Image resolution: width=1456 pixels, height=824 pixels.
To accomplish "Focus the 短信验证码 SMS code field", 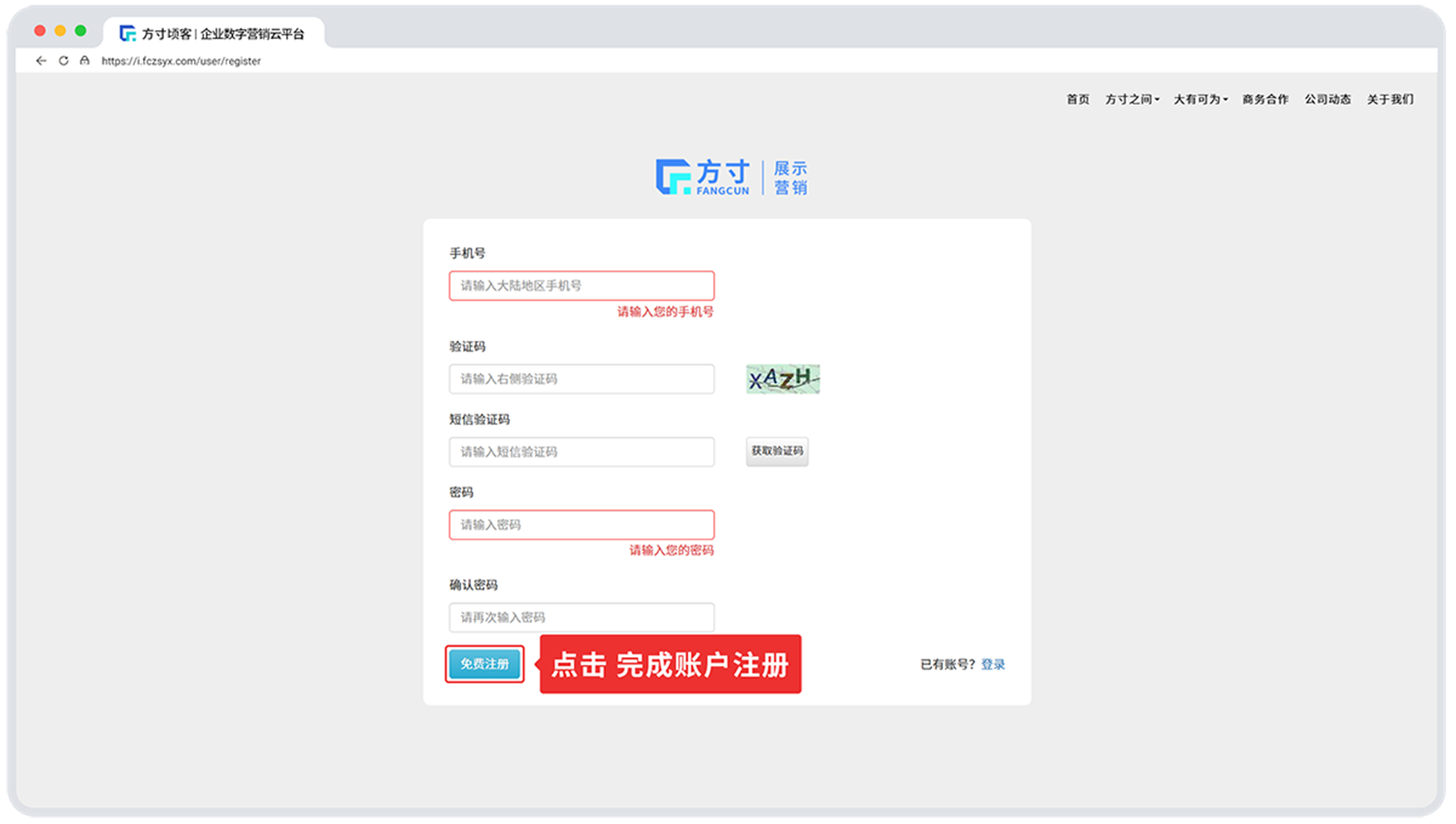I will pyautogui.click(x=581, y=451).
